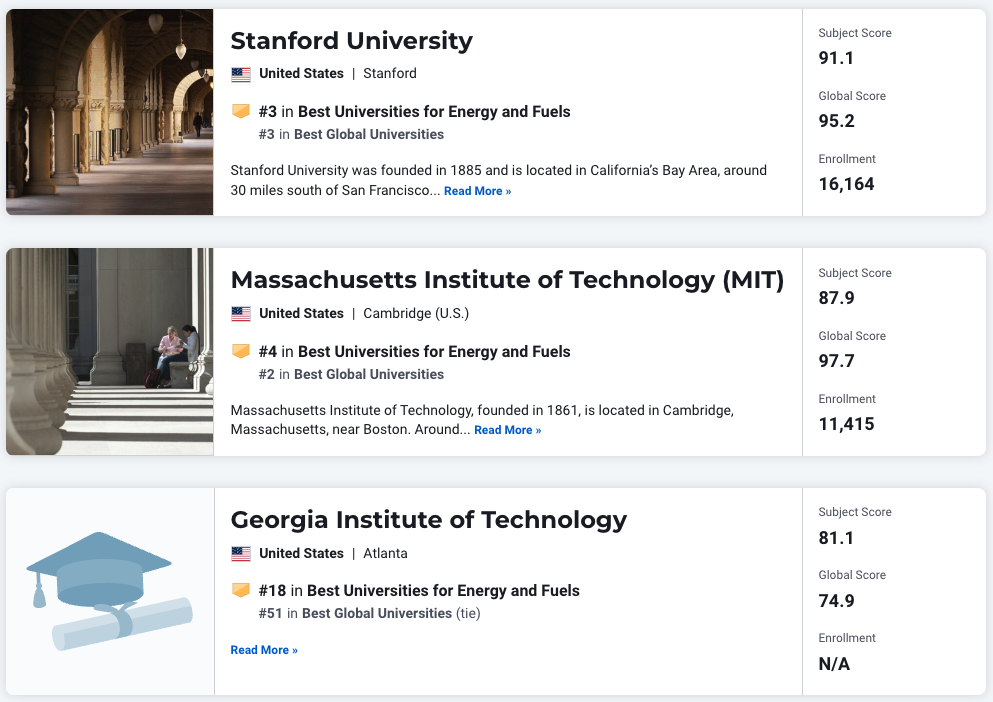993x702 pixels.
Task: Click Read More in Stanford's description
Action: coord(478,191)
